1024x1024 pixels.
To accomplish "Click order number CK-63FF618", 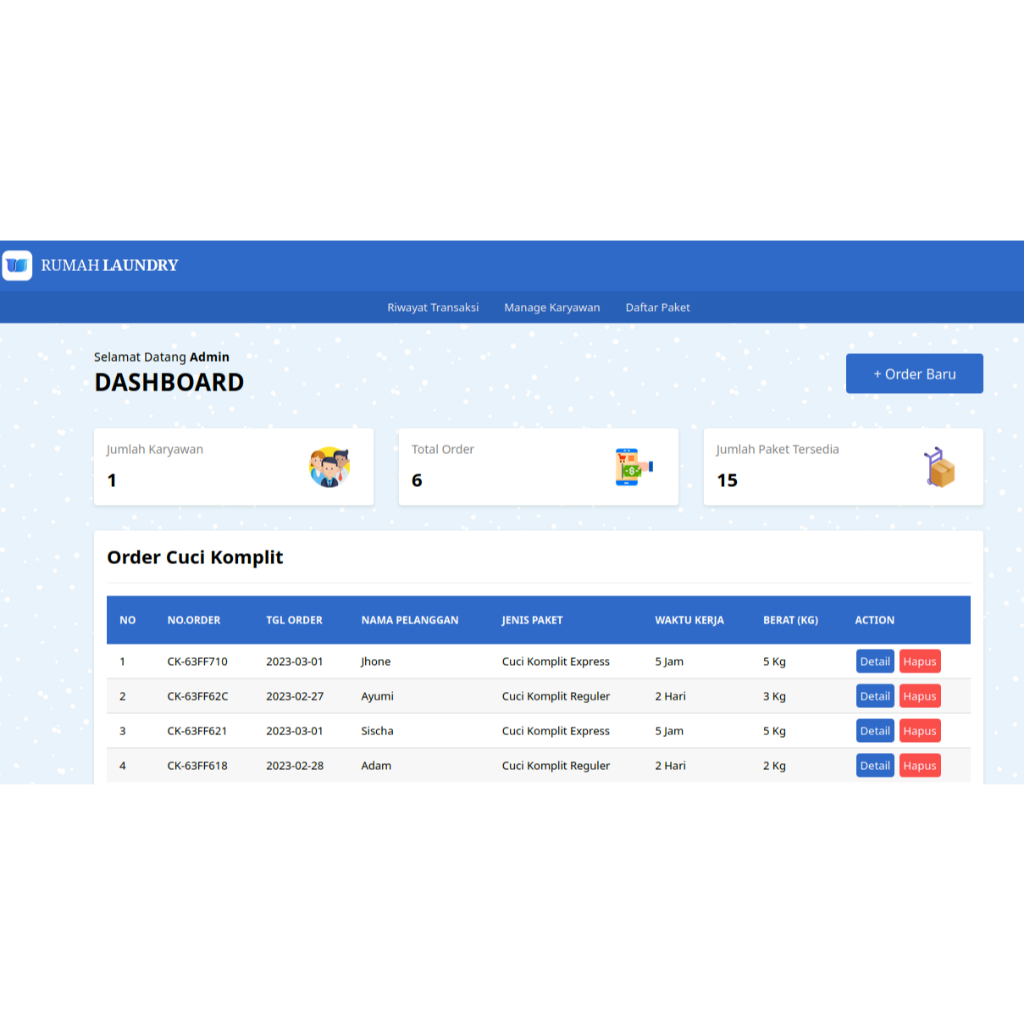I will (197, 765).
